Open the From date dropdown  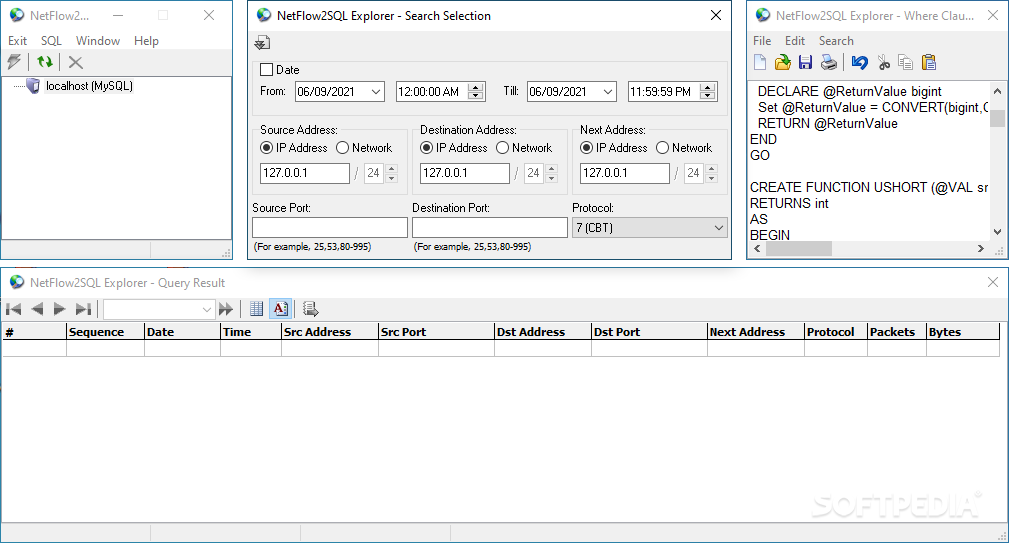tap(376, 92)
